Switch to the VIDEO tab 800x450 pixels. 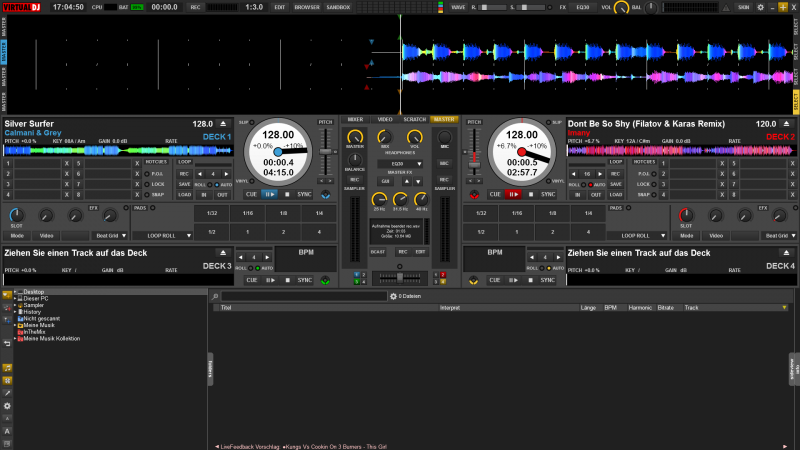coord(385,119)
